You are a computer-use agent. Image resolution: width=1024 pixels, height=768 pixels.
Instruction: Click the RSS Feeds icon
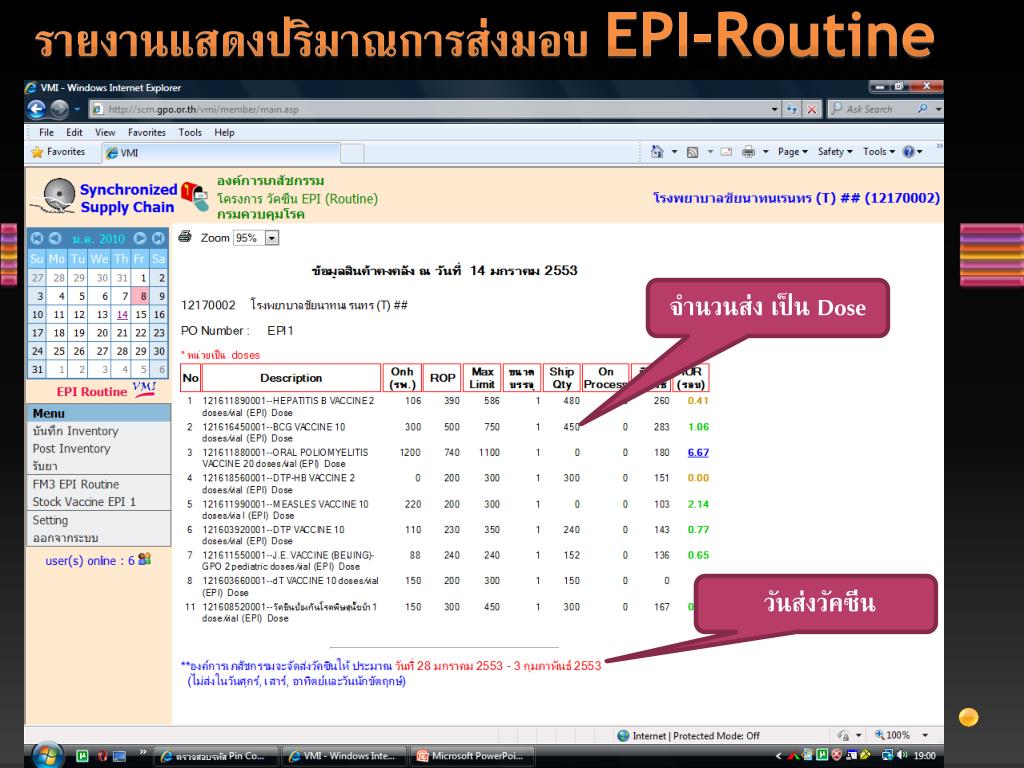pyautogui.click(x=693, y=152)
